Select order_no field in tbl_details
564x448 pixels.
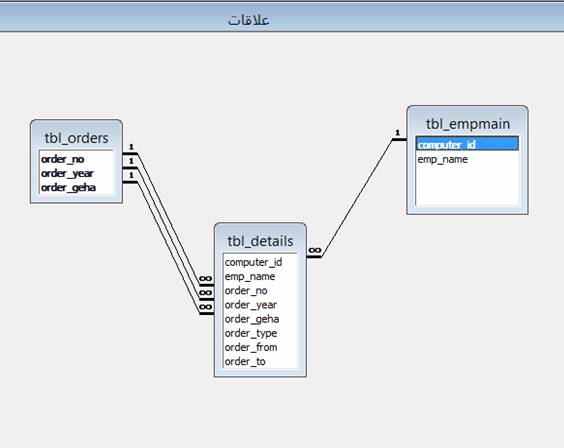point(260,291)
